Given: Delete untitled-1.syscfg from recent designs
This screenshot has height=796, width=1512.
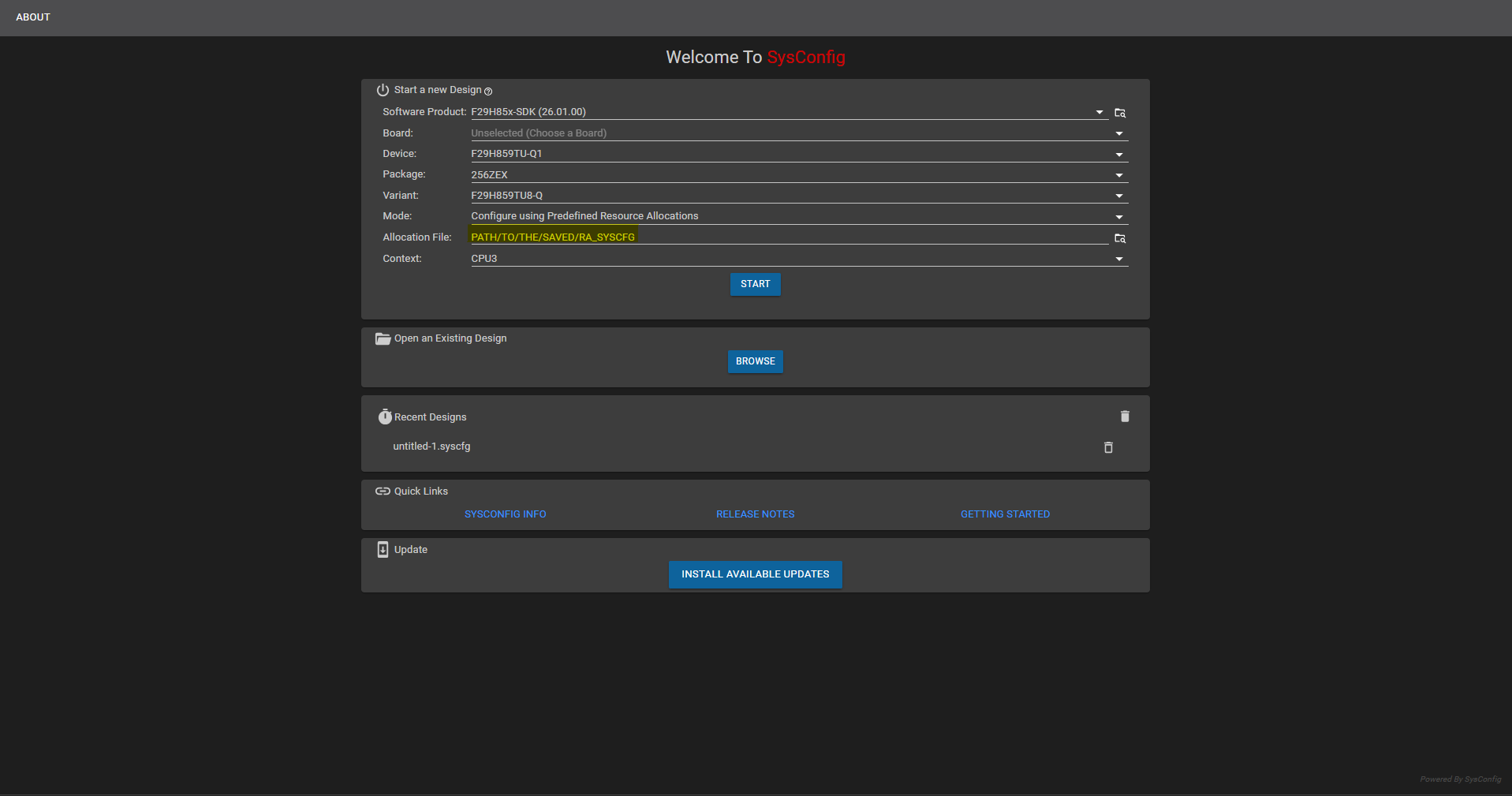Looking at the screenshot, I should (1108, 447).
